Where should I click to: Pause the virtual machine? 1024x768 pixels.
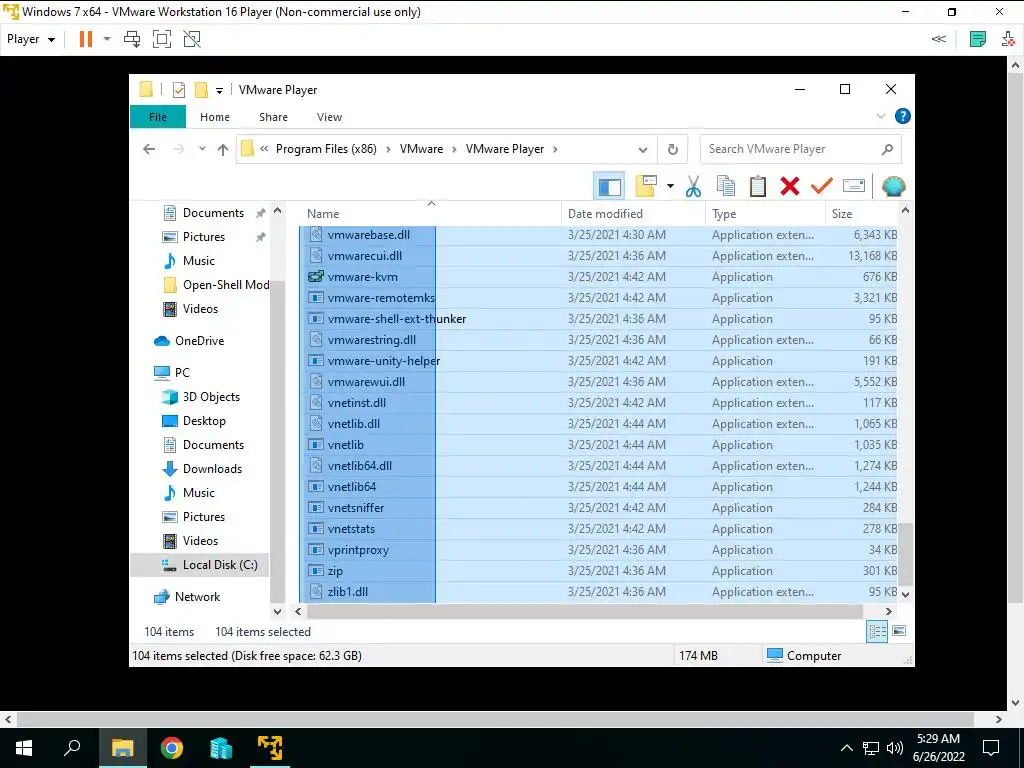[86, 39]
